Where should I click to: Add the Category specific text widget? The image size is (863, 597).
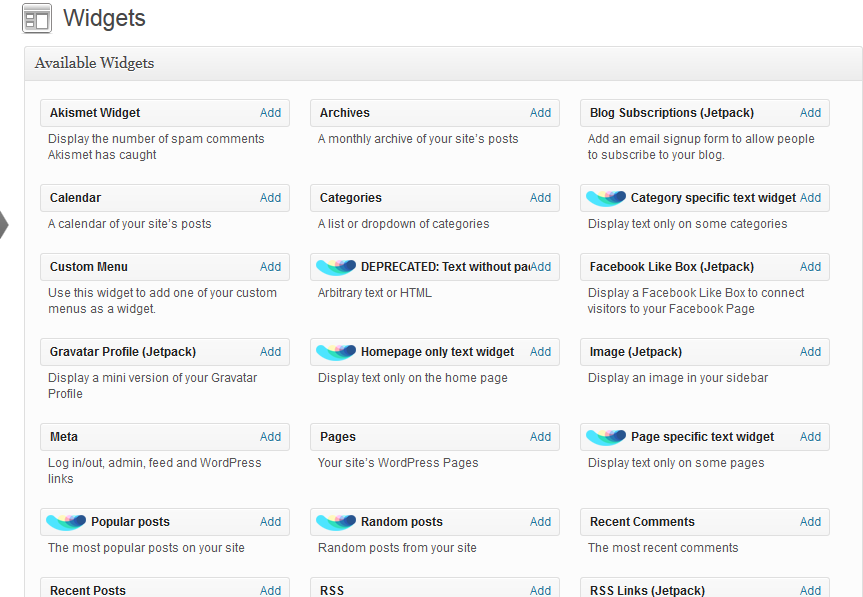tap(810, 198)
